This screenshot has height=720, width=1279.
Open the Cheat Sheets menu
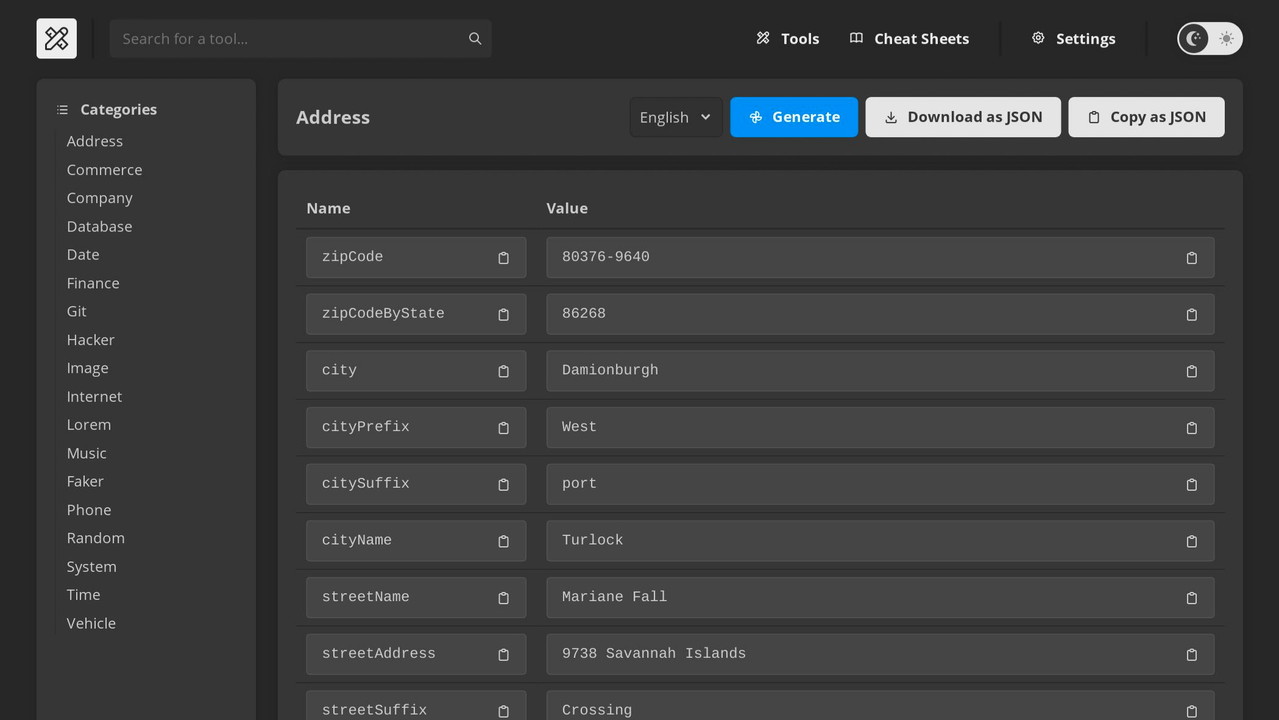point(909,39)
